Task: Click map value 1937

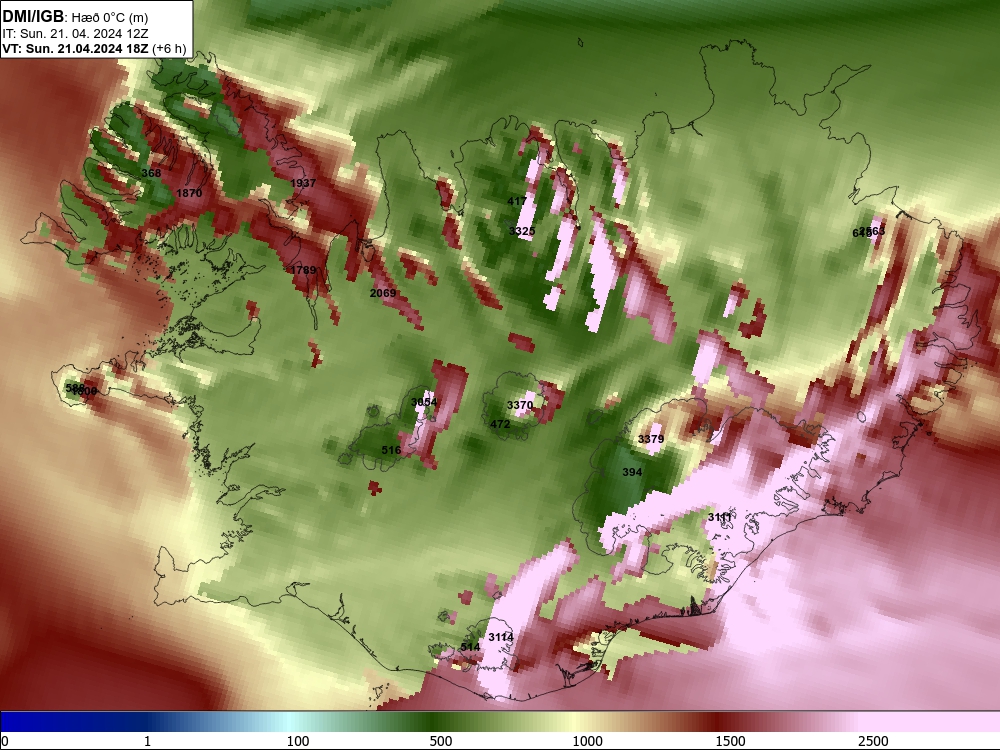Action: [x=303, y=183]
